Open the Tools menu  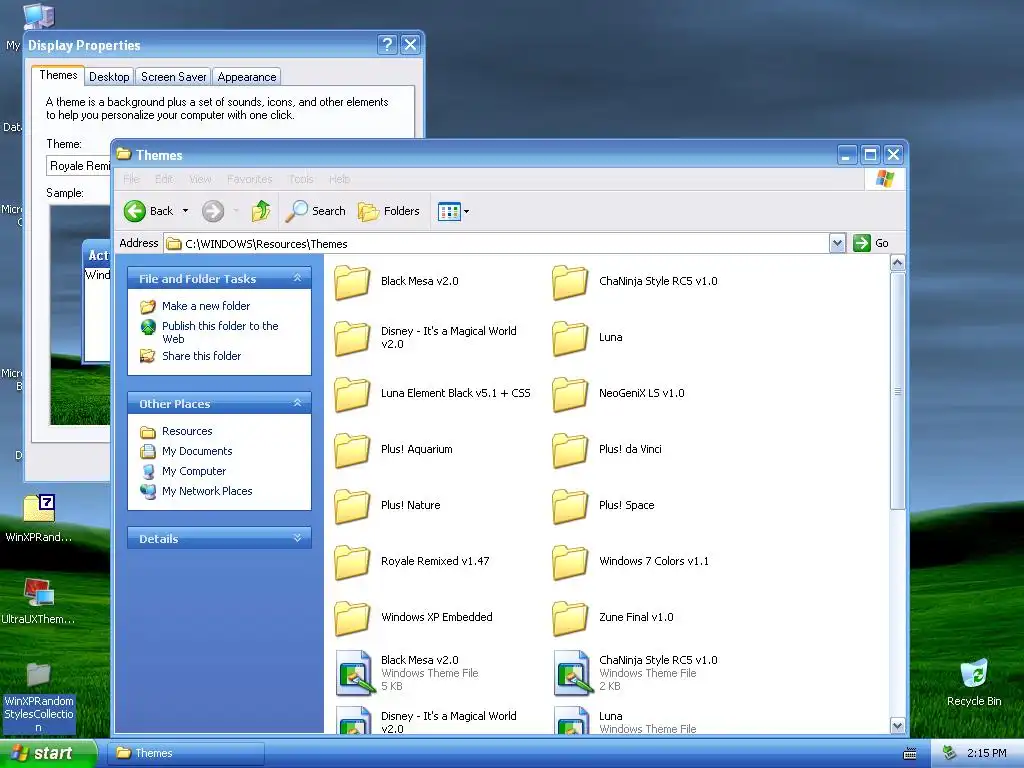pos(301,179)
